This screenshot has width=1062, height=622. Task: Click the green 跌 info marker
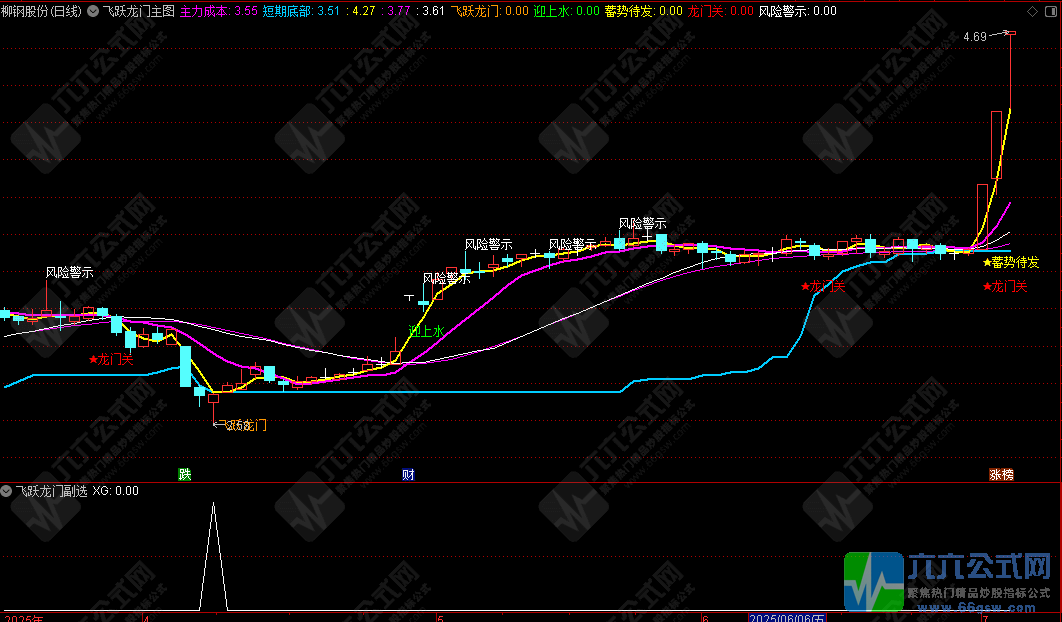pyautogui.click(x=184, y=474)
